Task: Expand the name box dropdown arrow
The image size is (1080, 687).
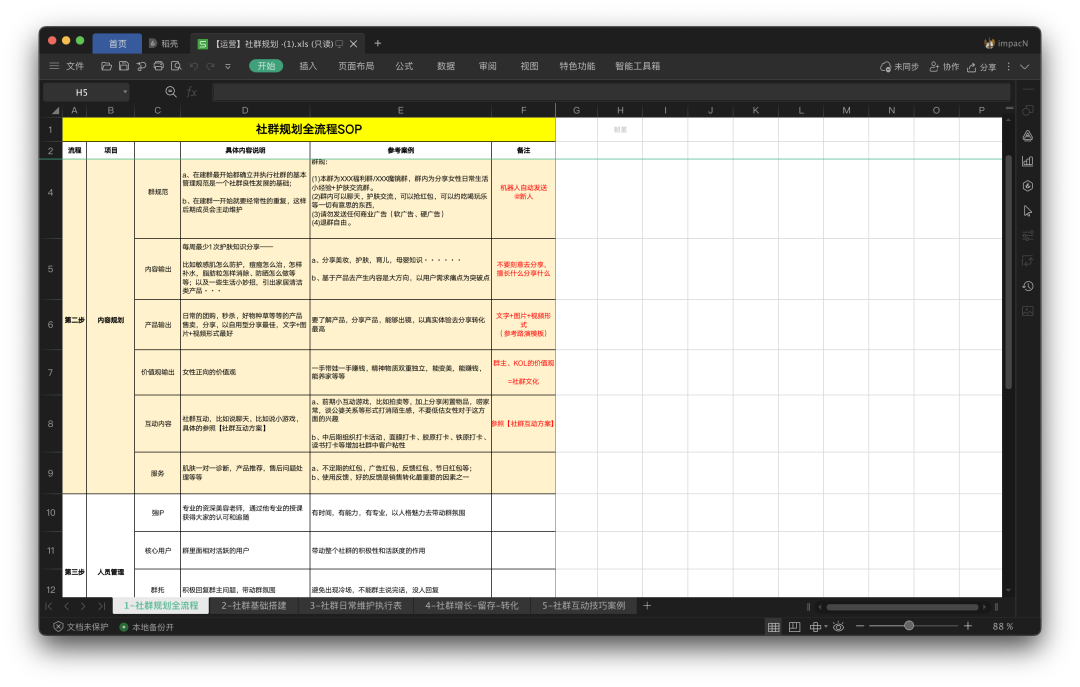Action: tap(125, 92)
